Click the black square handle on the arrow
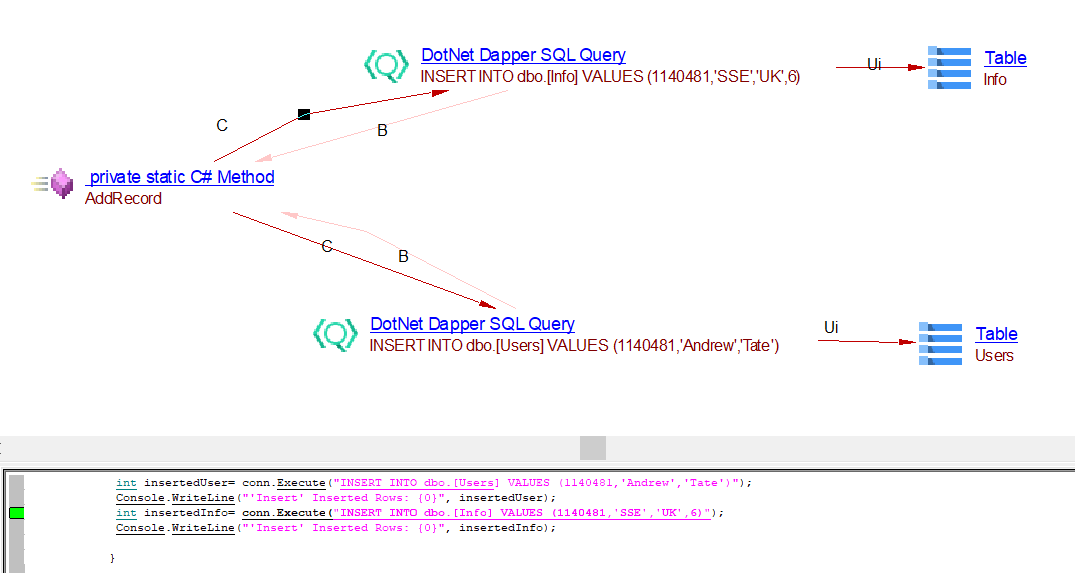This screenshot has width=1075, height=573. click(304, 115)
